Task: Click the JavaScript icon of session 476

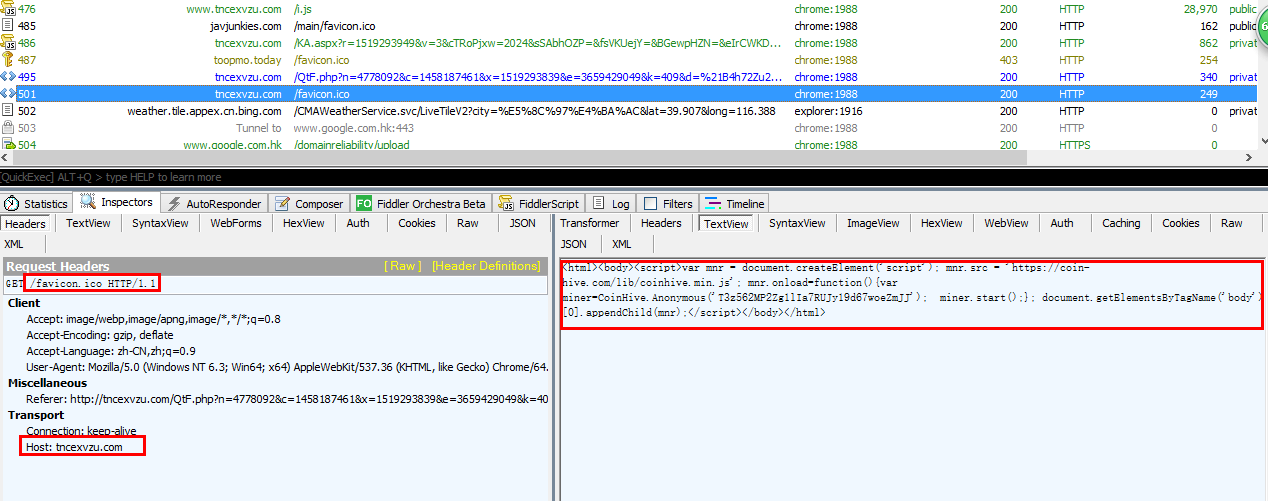Action: (x=8, y=9)
